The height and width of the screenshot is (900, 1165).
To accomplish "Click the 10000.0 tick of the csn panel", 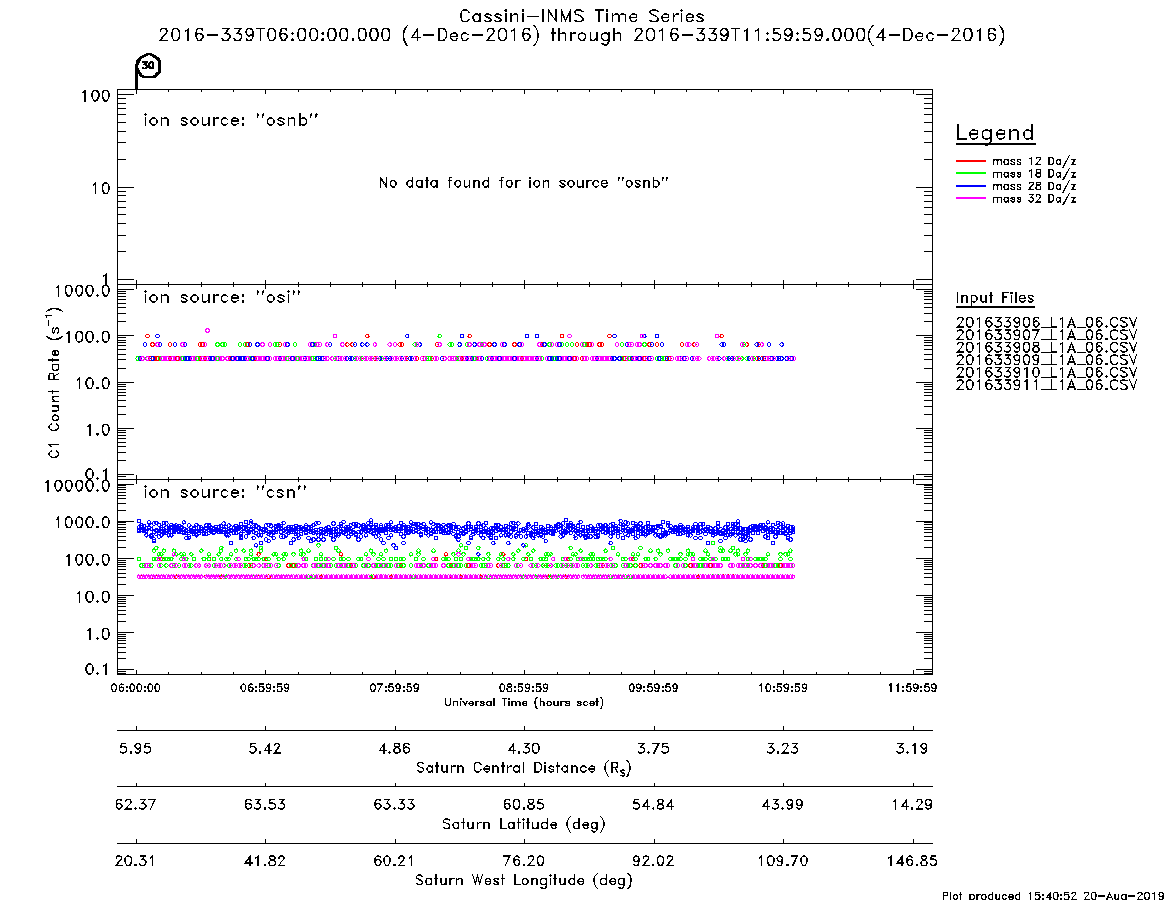I will [x=77, y=486].
